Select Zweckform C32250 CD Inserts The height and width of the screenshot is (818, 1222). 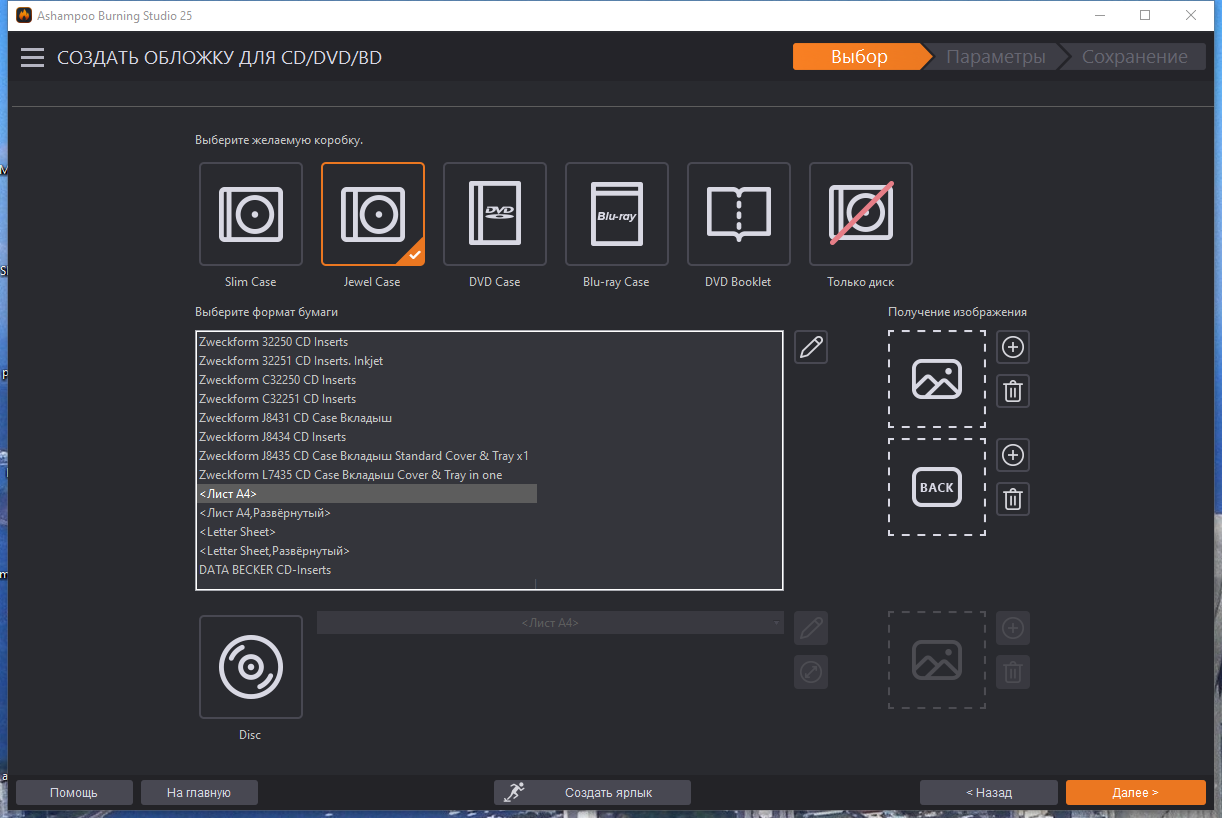click(367, 380)
